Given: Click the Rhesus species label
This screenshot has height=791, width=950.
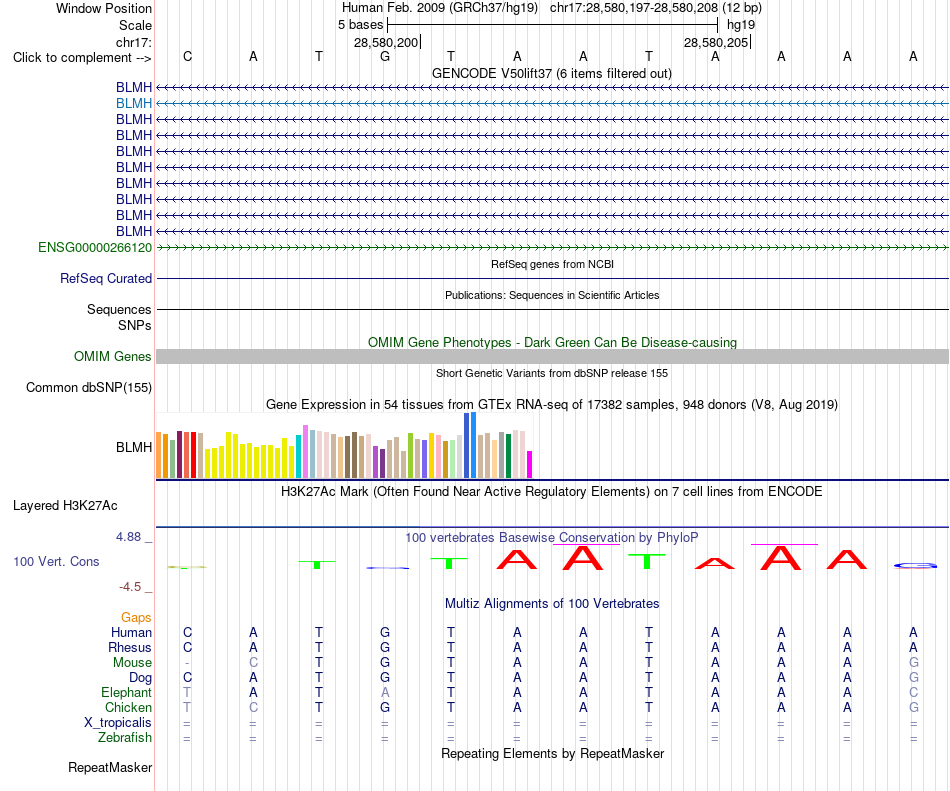Looking at the screenshot, I should [x=130, y=647].
